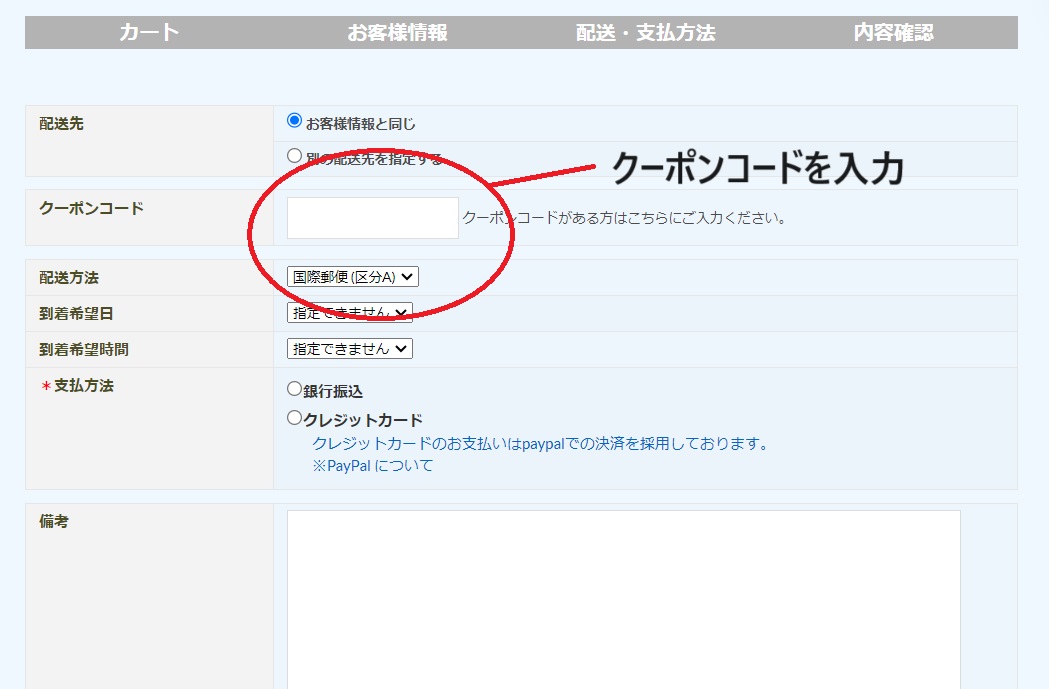Switch to the 内容確認 step tab

pos(893,33)
